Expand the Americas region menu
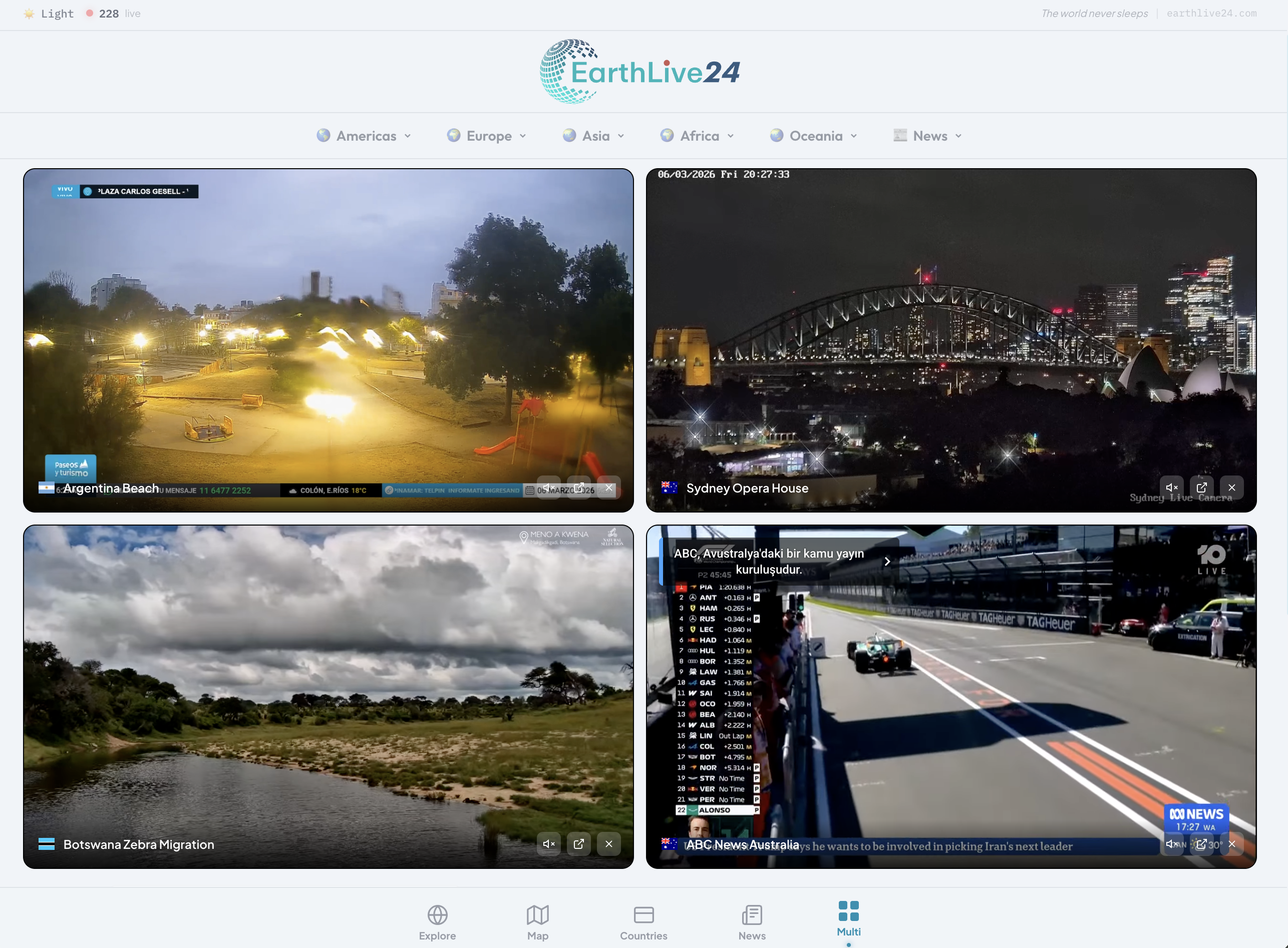Image resolution: width=1288 pixels, height=948 pixels. point(364,136)
